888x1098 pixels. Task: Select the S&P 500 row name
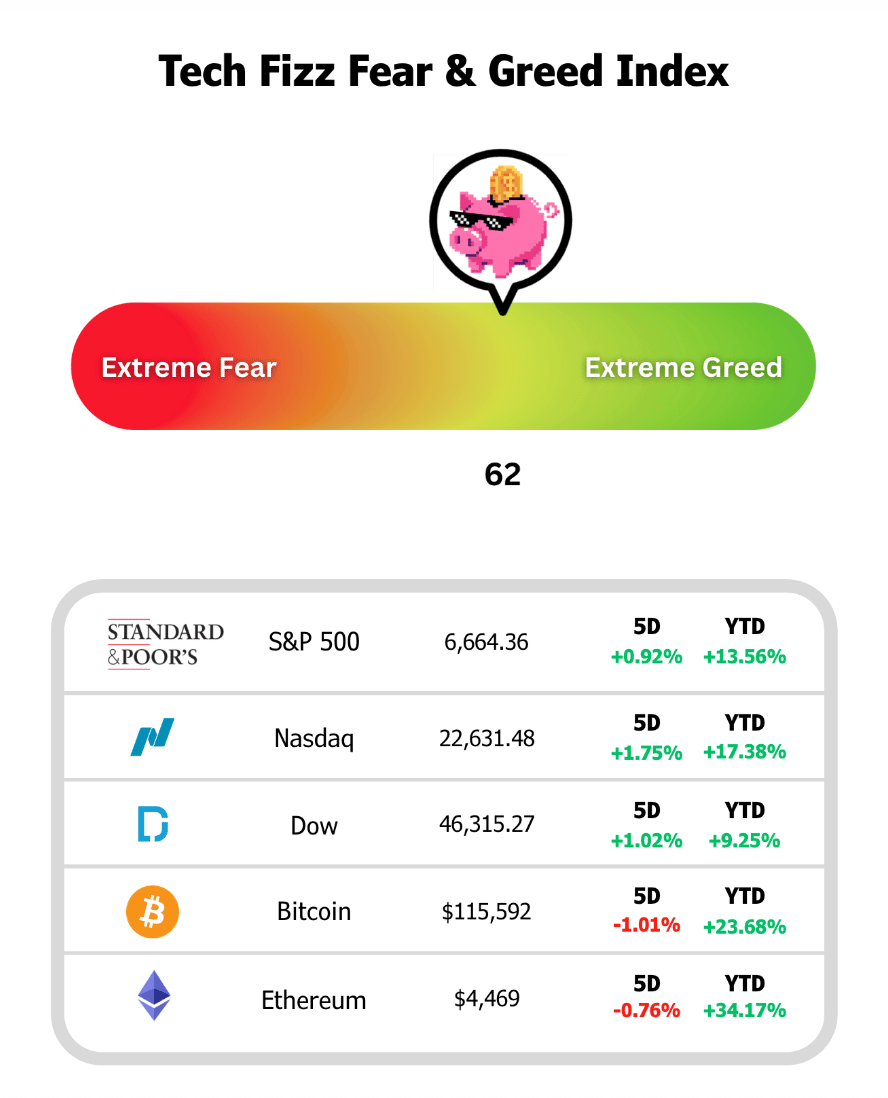314,642
